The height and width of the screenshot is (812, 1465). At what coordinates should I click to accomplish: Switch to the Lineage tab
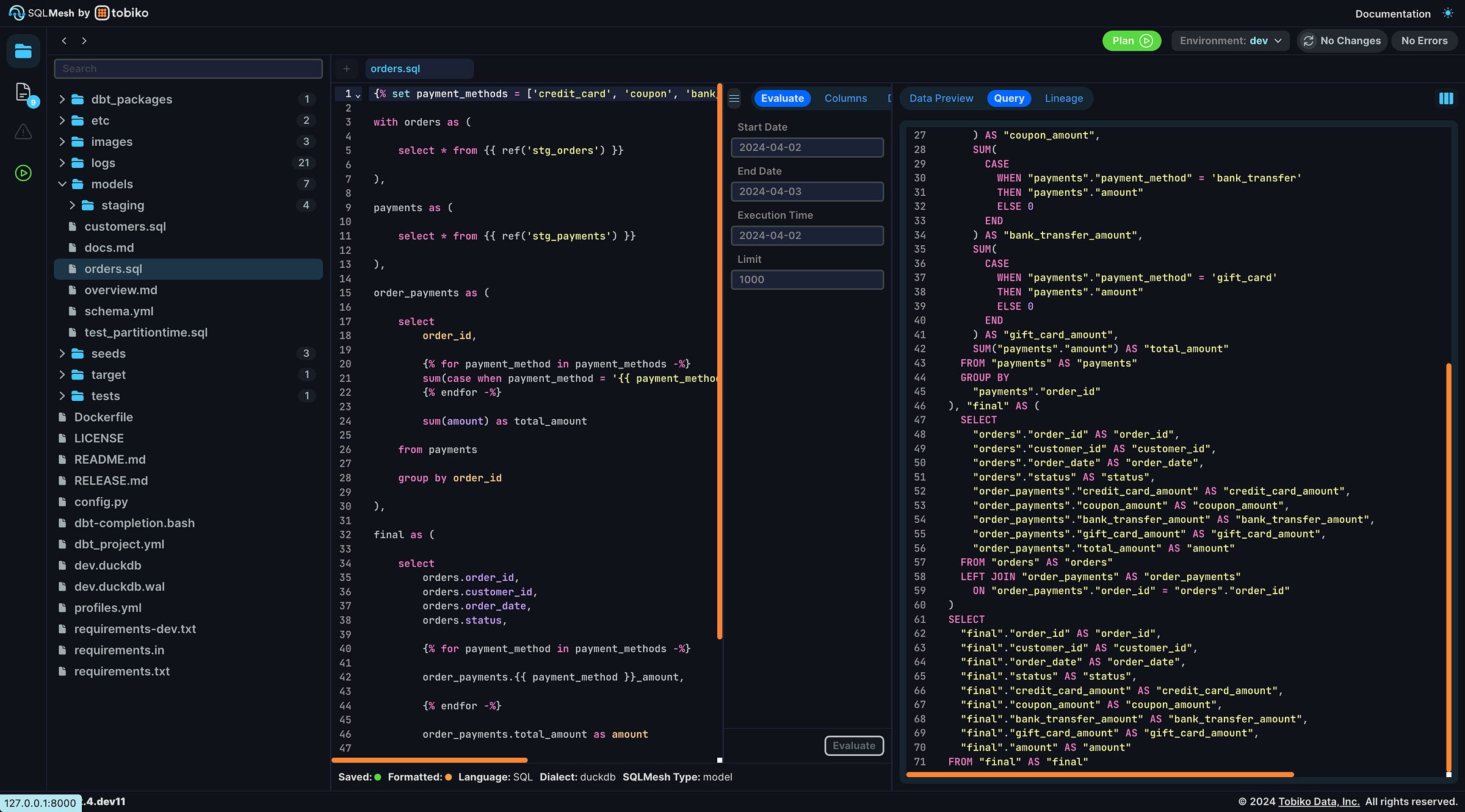pos(1064,98)
